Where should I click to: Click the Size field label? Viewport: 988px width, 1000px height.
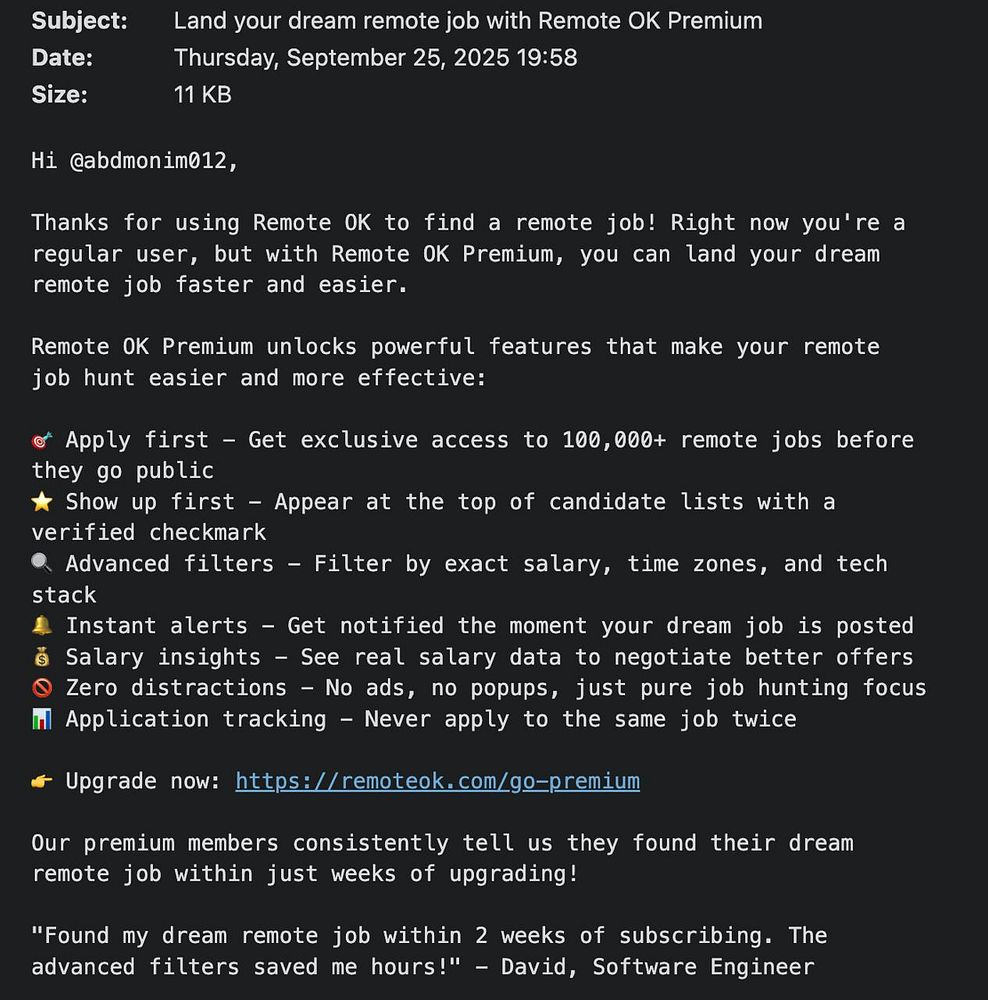click(59, 94)
